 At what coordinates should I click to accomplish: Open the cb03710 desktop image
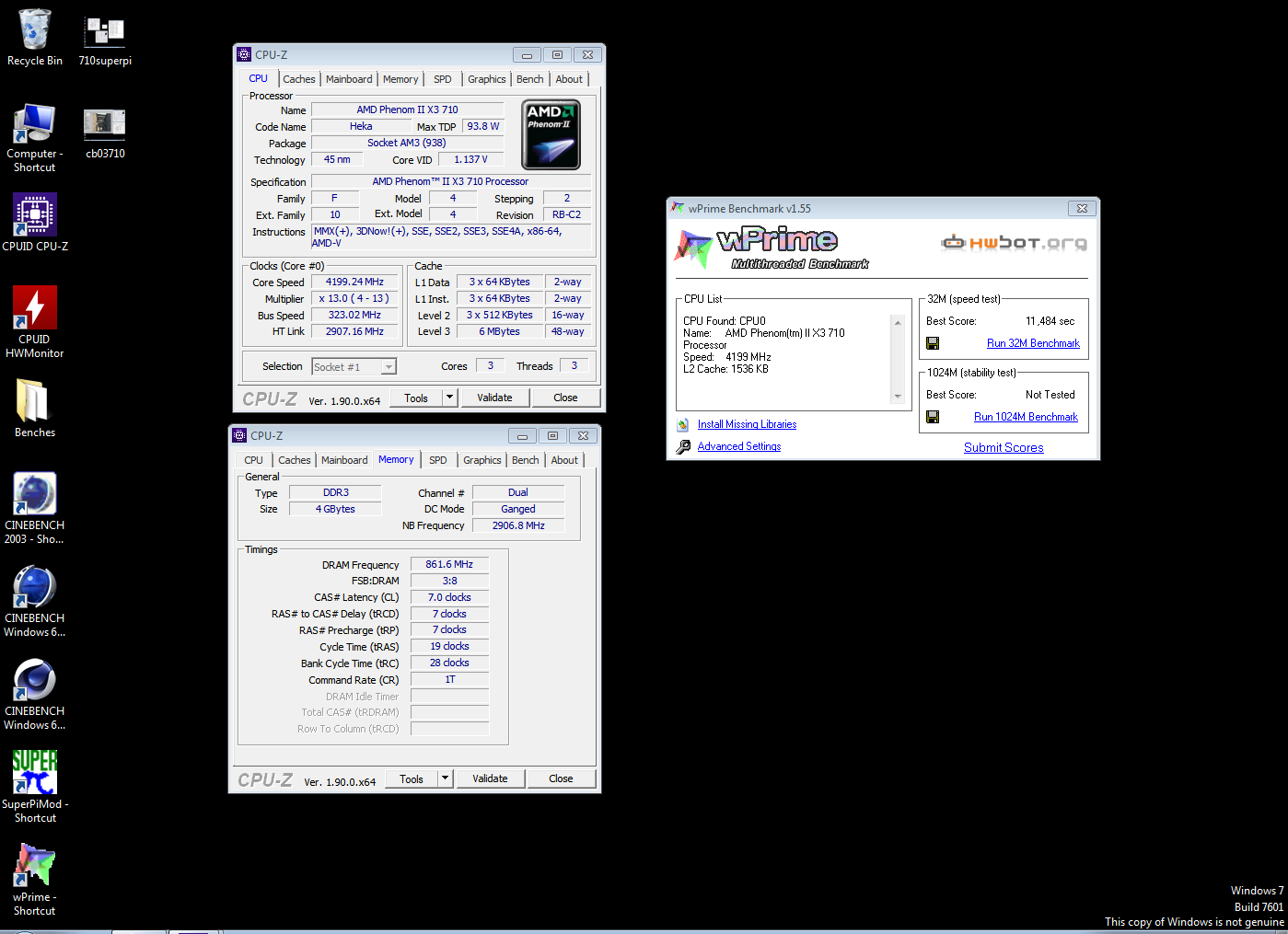coord(104,124)
